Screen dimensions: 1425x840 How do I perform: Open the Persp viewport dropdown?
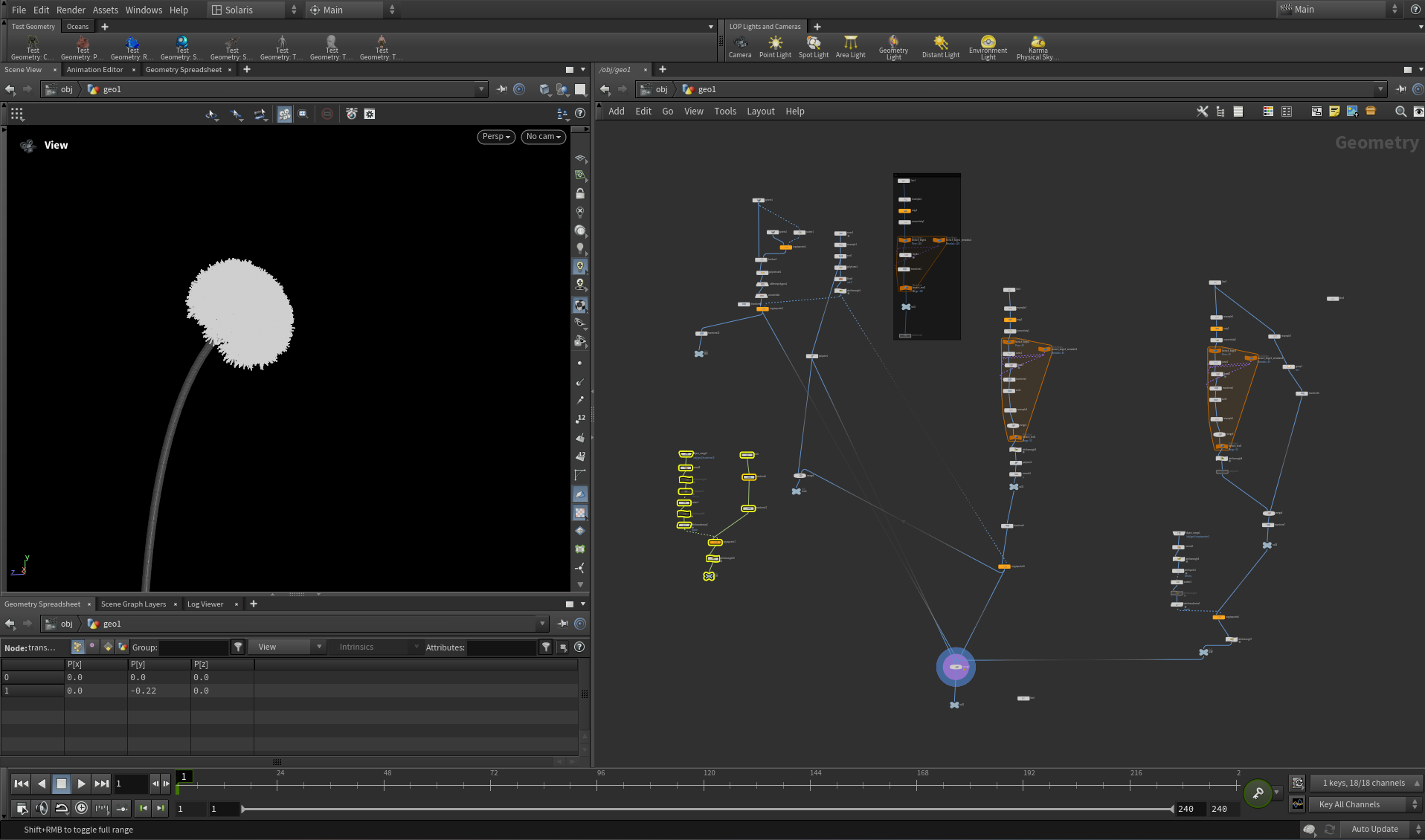click(x=496, y=137)
